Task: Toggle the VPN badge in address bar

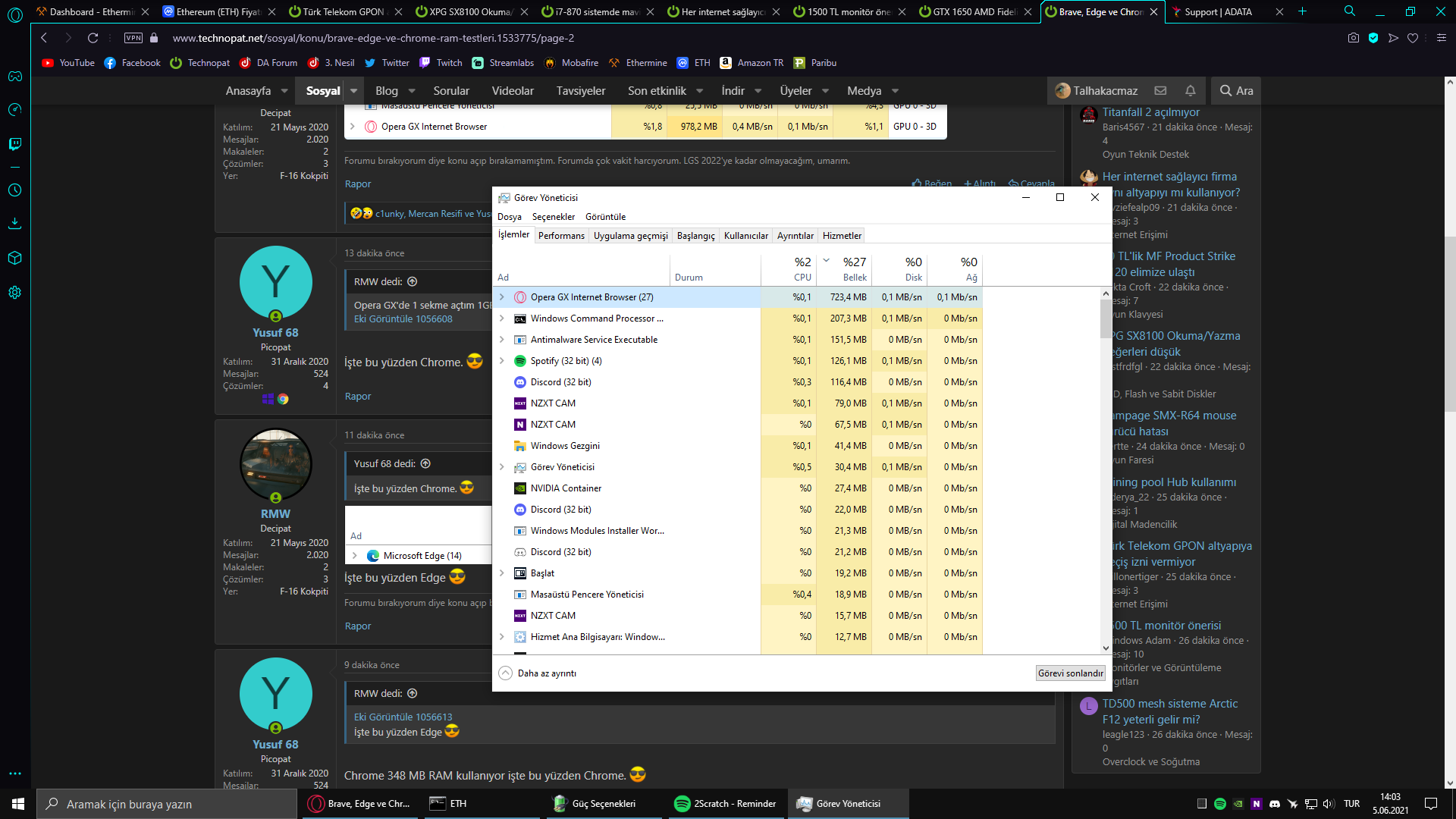Action: point(133,38)
